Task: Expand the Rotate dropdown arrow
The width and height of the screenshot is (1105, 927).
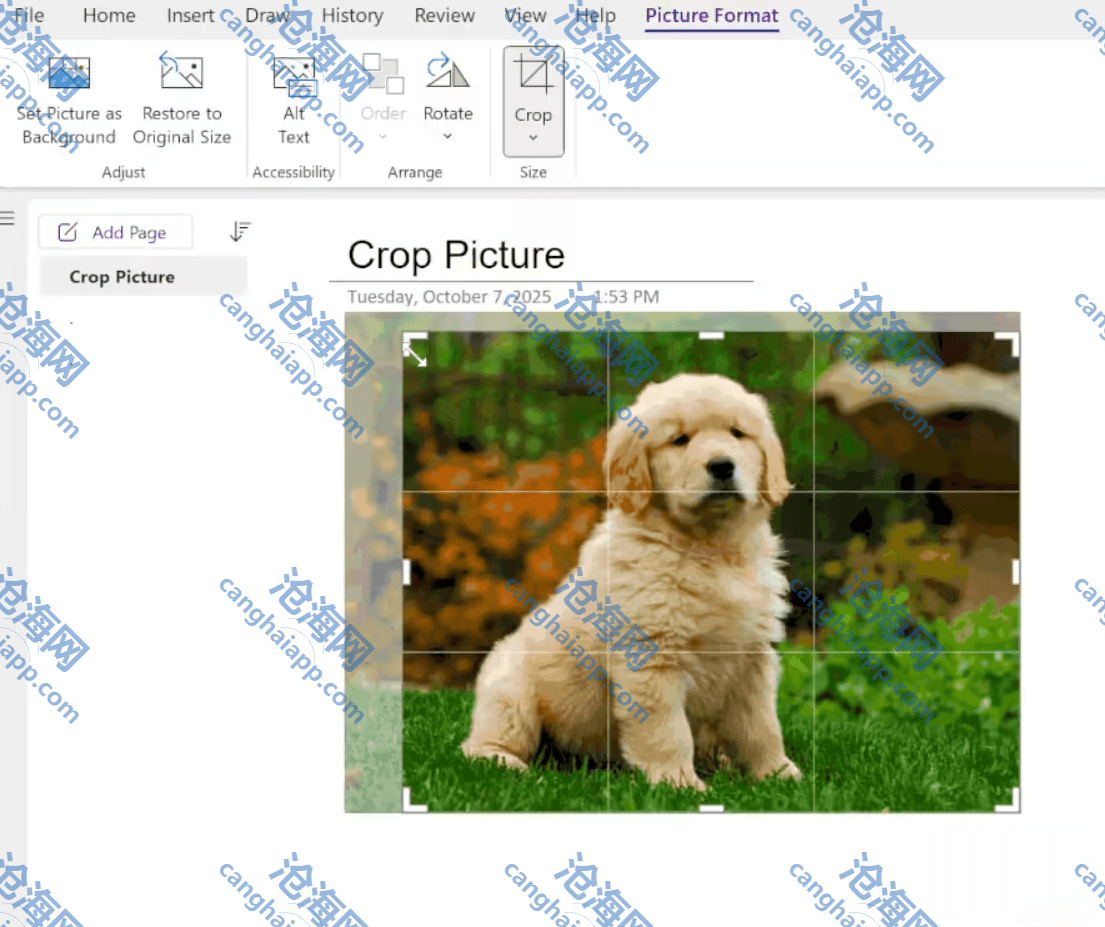Action: (x=447, y=137)
